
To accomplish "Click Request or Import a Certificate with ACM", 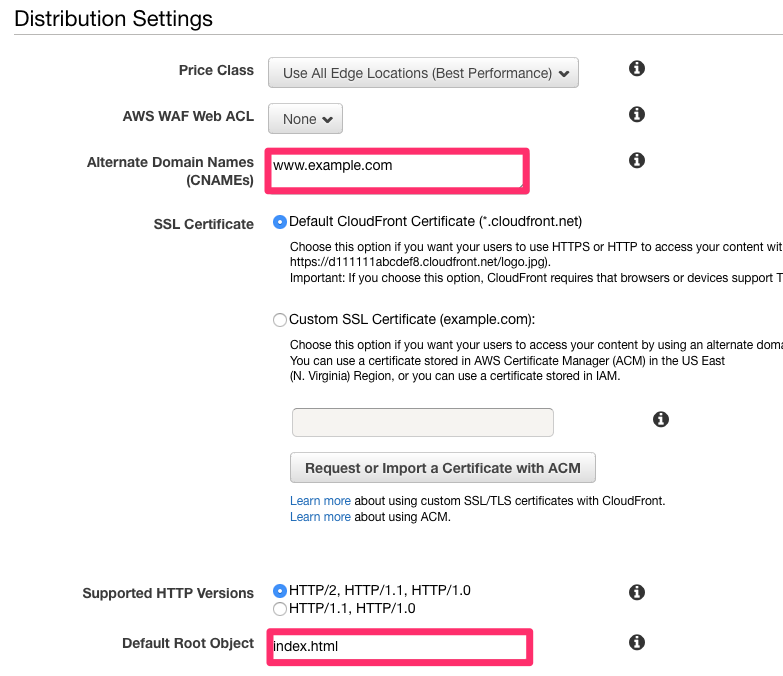I will pyautogui.click(x=443, y=467).
